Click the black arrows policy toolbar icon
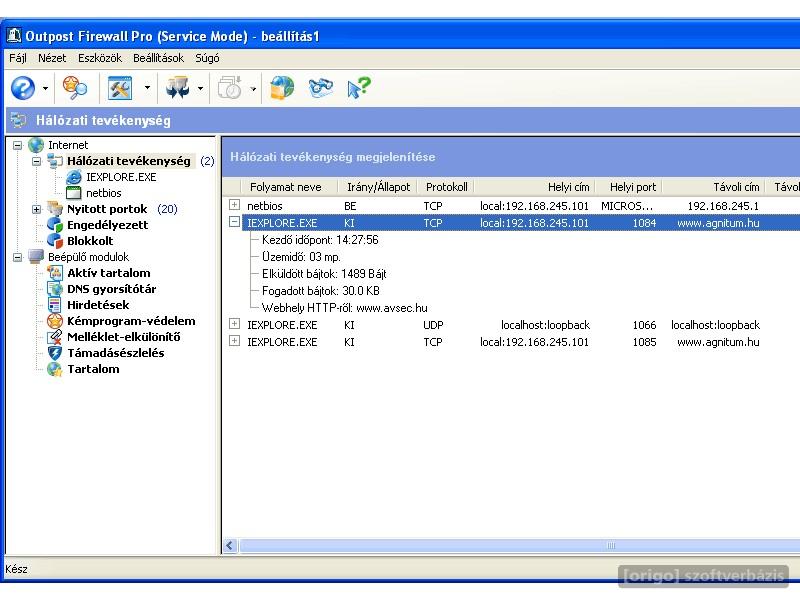Screen dimensions: 800x600 tap(177, 88)
